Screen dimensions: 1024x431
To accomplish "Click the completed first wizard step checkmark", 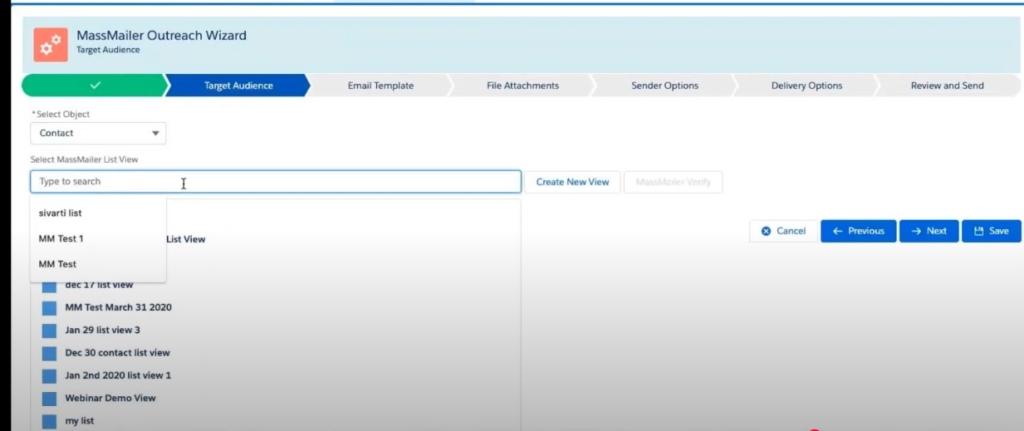I will click(x=95, y=86).
